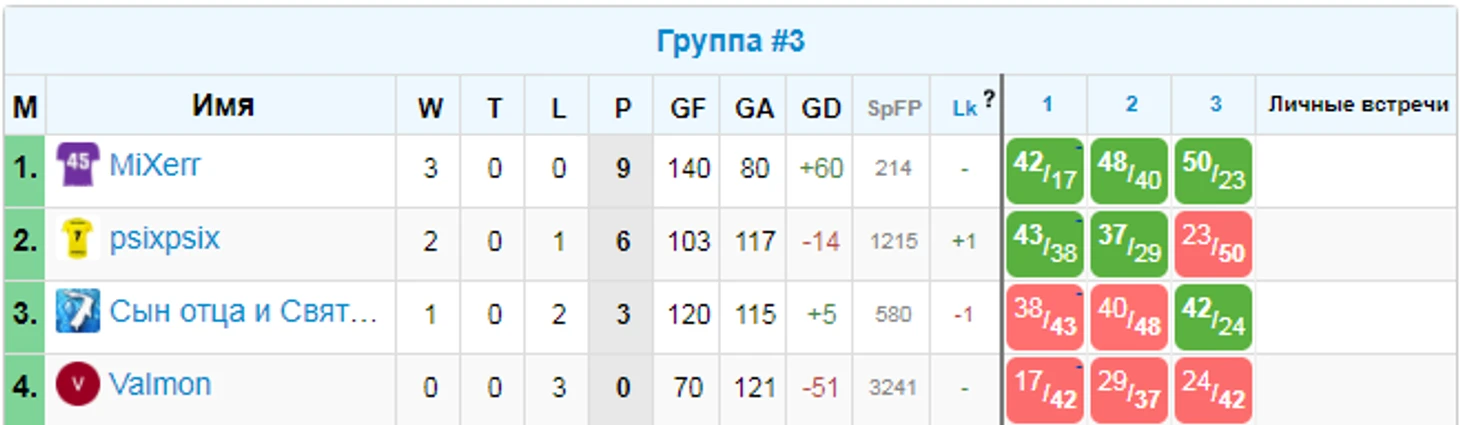Open round 1 column header
This screenshot has height=425, width=1460.
point(1047,105)
